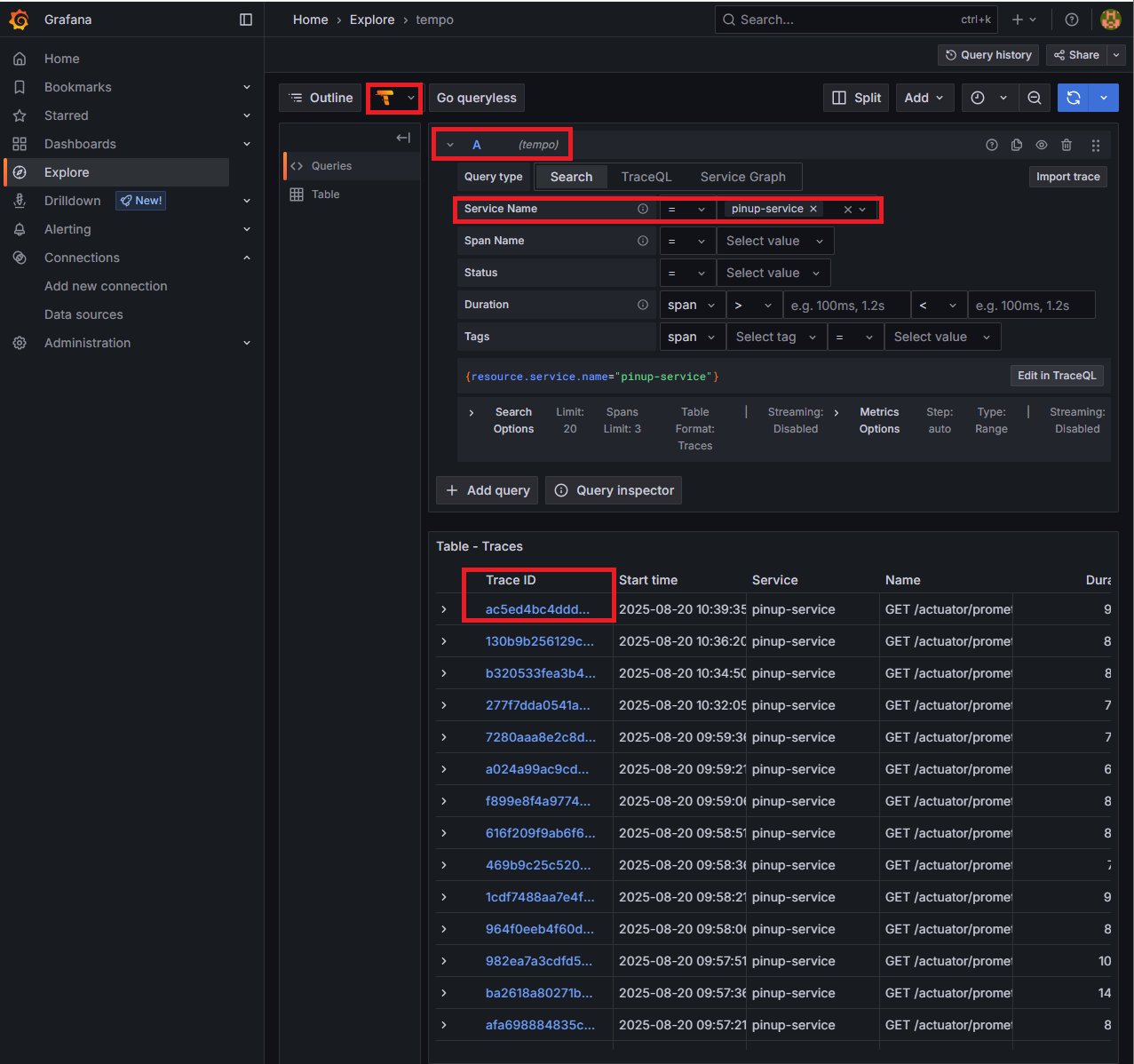1134x1064 pixels.
Task: Click the query A drag handle icon
Action: click(1096, 145)
